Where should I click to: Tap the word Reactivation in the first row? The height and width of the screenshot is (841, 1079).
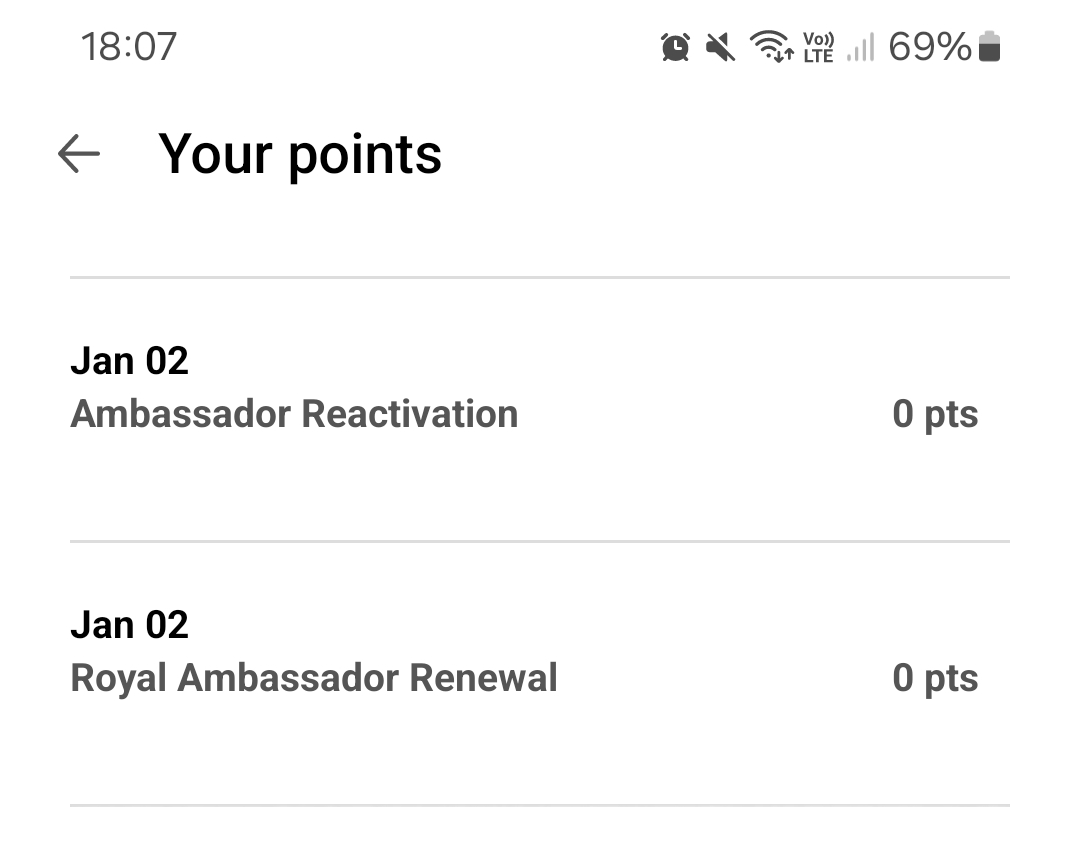(409, 414)
